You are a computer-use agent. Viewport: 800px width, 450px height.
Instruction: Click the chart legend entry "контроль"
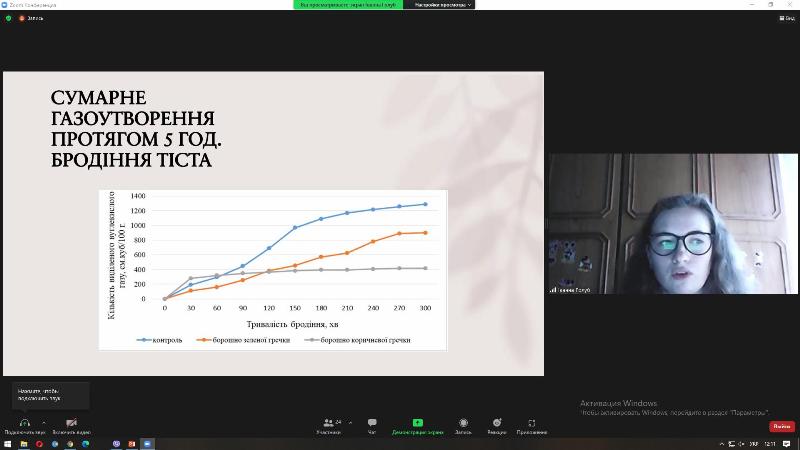[x=159, y=340]
